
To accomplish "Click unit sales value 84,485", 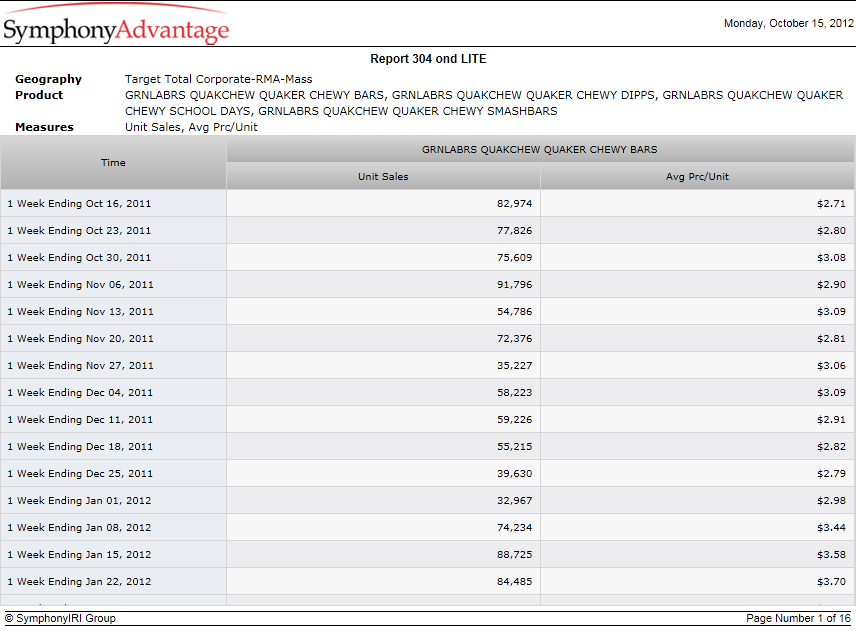I will [x=514, y=582].
